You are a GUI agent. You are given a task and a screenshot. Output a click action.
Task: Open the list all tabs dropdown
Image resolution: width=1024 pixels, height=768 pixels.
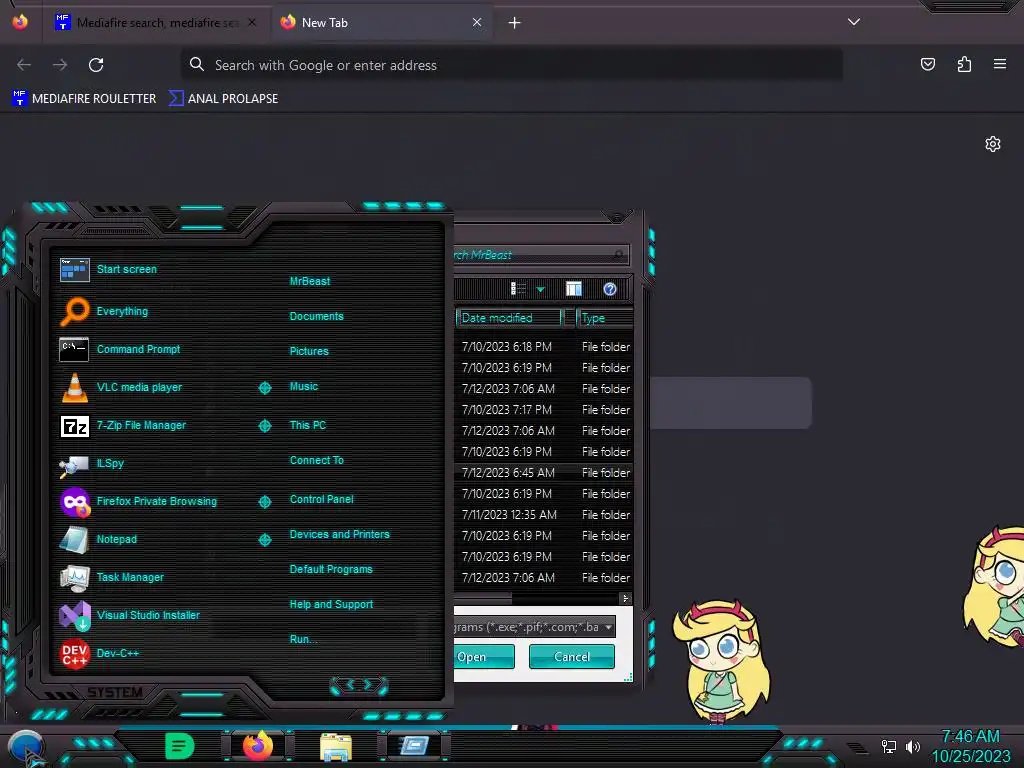click(x=854, y=22)
